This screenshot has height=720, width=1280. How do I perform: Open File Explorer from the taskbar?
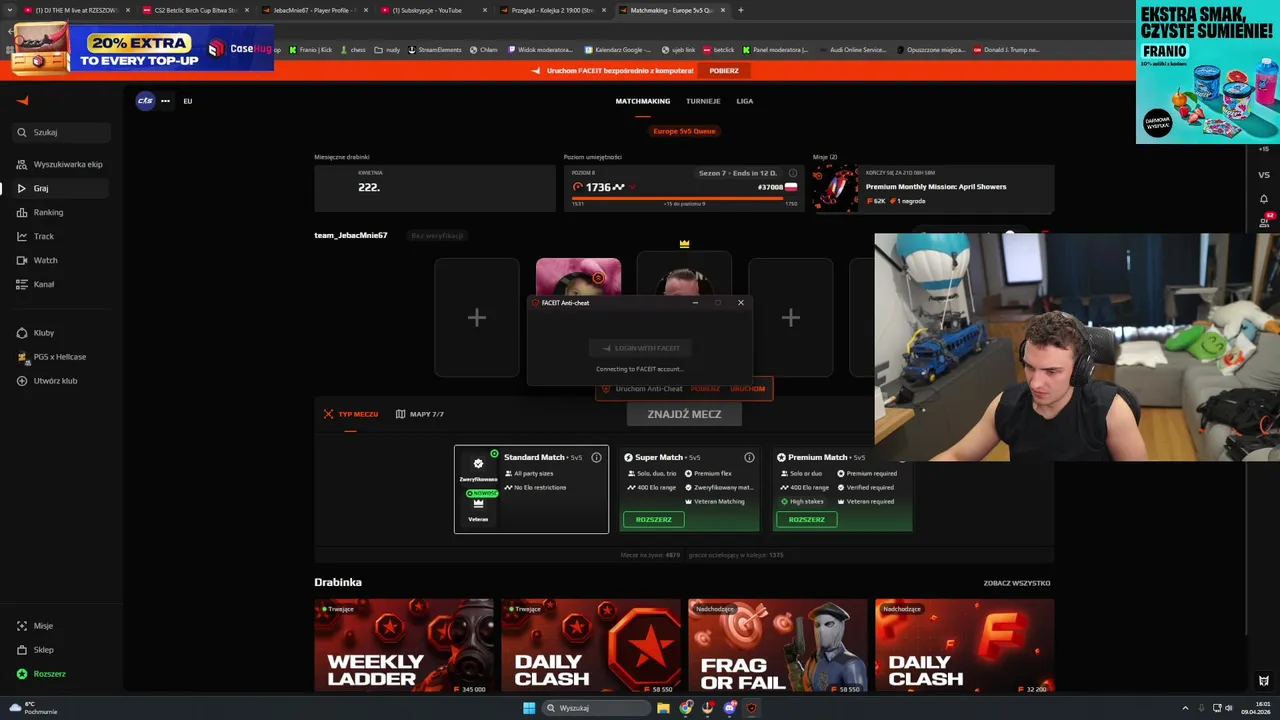point(663,708)
